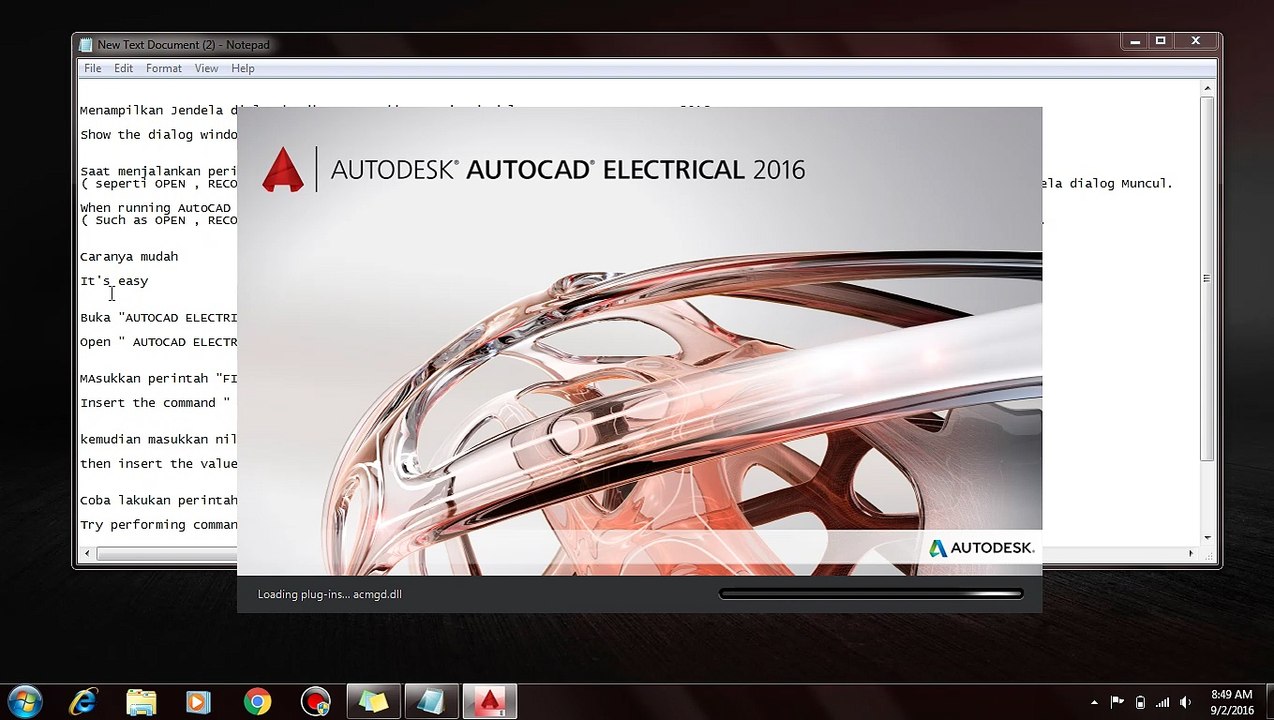
Task: Click the "MAsukkan perintah" line in Notepad
Action: 158,378
